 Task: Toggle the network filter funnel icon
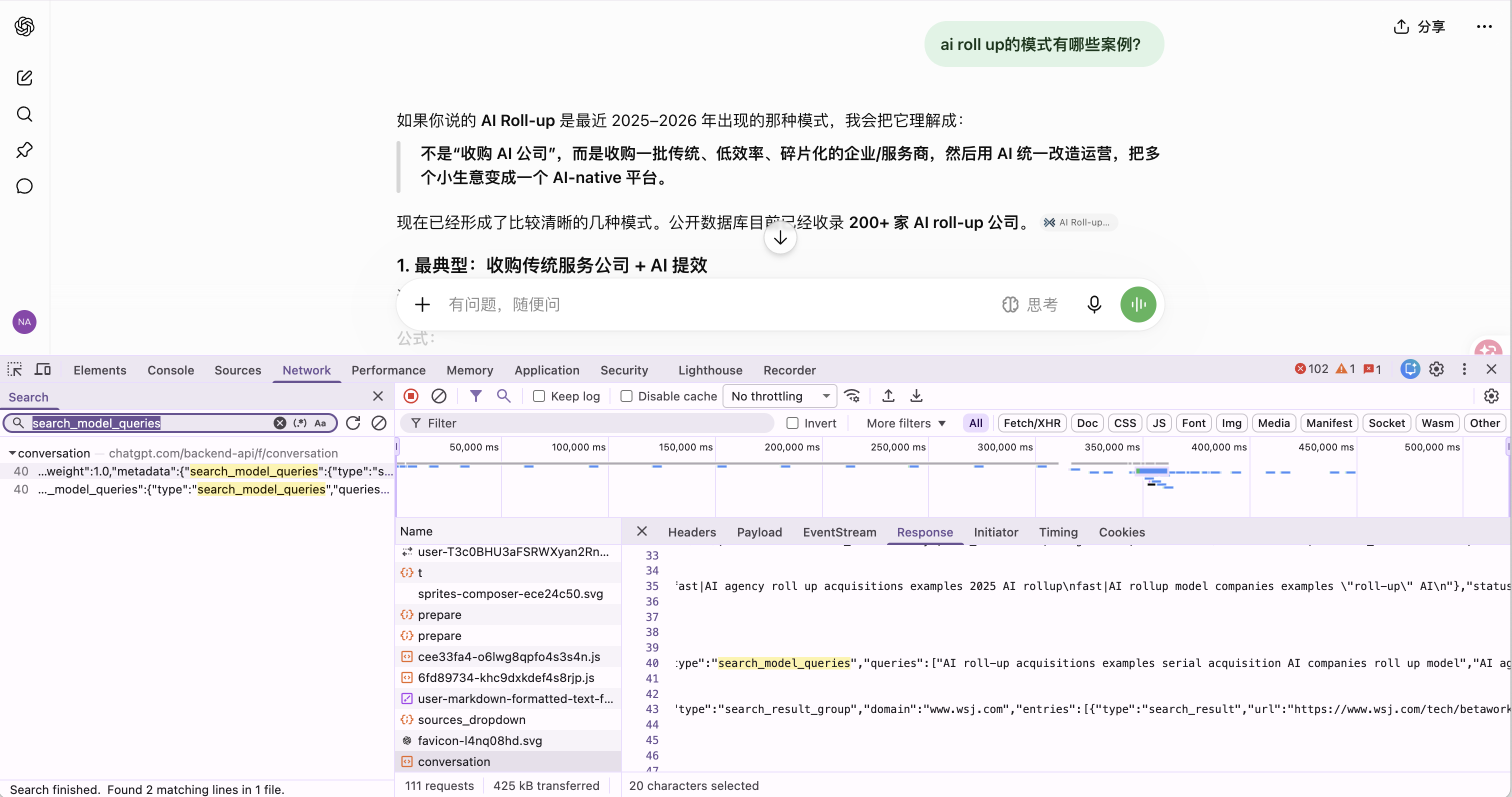(475, 396)
